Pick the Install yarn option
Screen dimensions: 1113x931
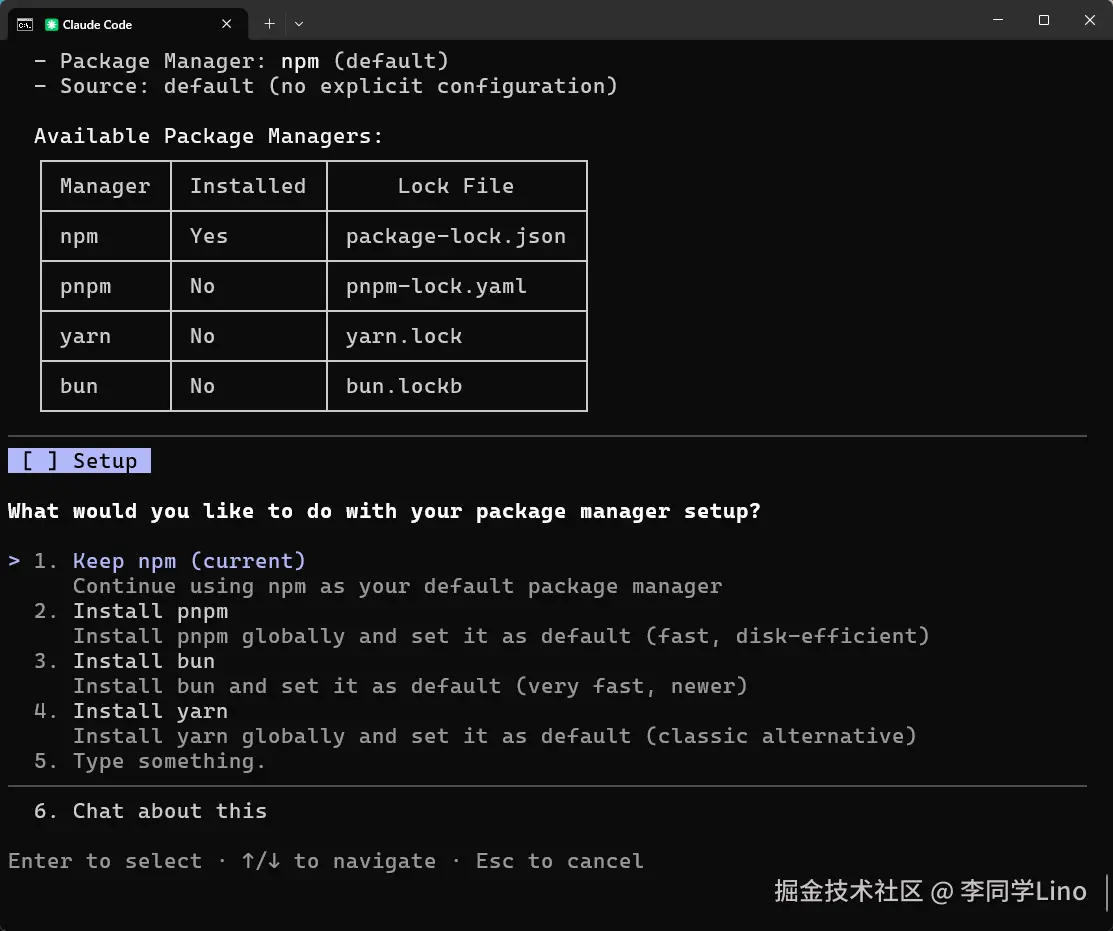(150, 711)
